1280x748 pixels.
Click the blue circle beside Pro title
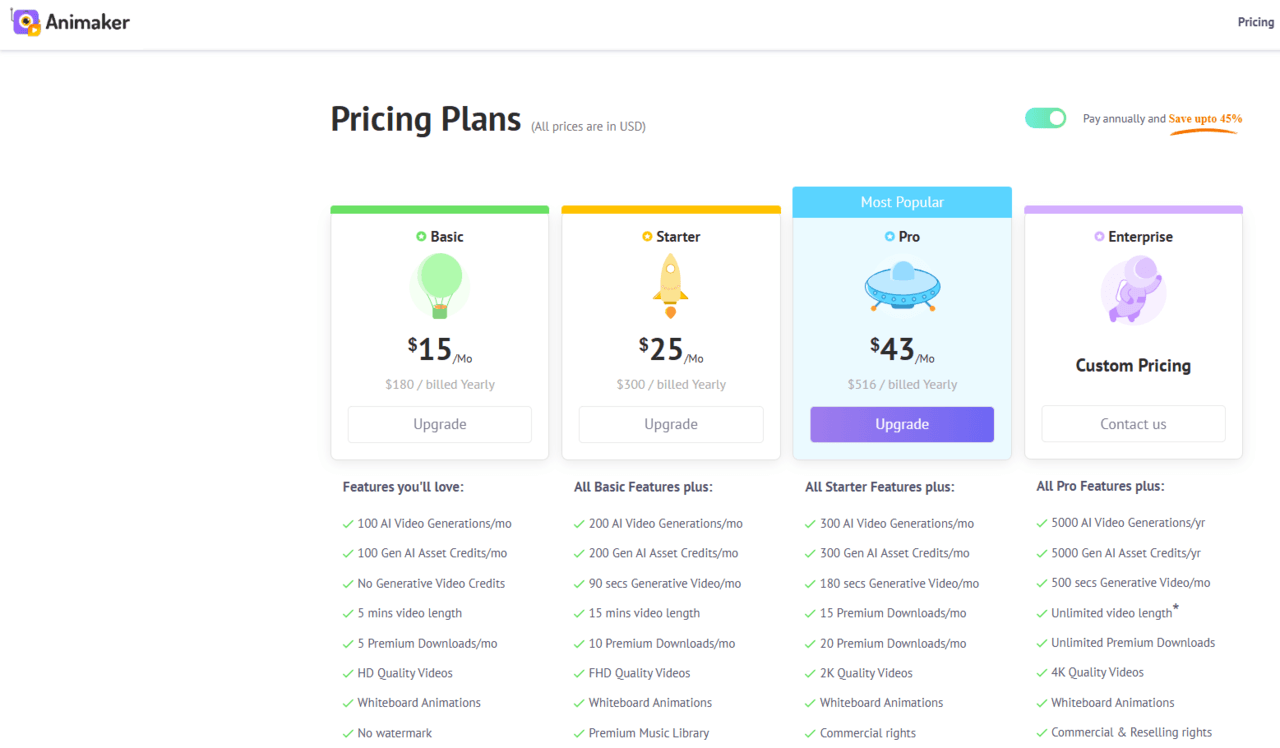click(x=890, y=237)
